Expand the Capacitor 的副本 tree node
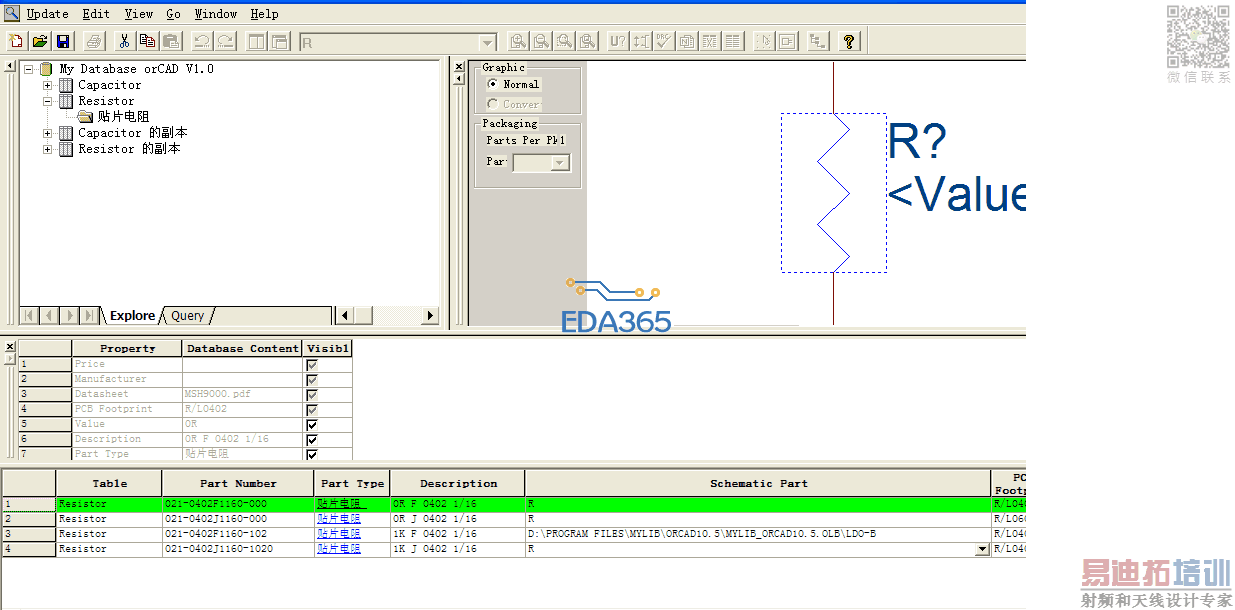 pyautogui.click(x=47, y=133)
